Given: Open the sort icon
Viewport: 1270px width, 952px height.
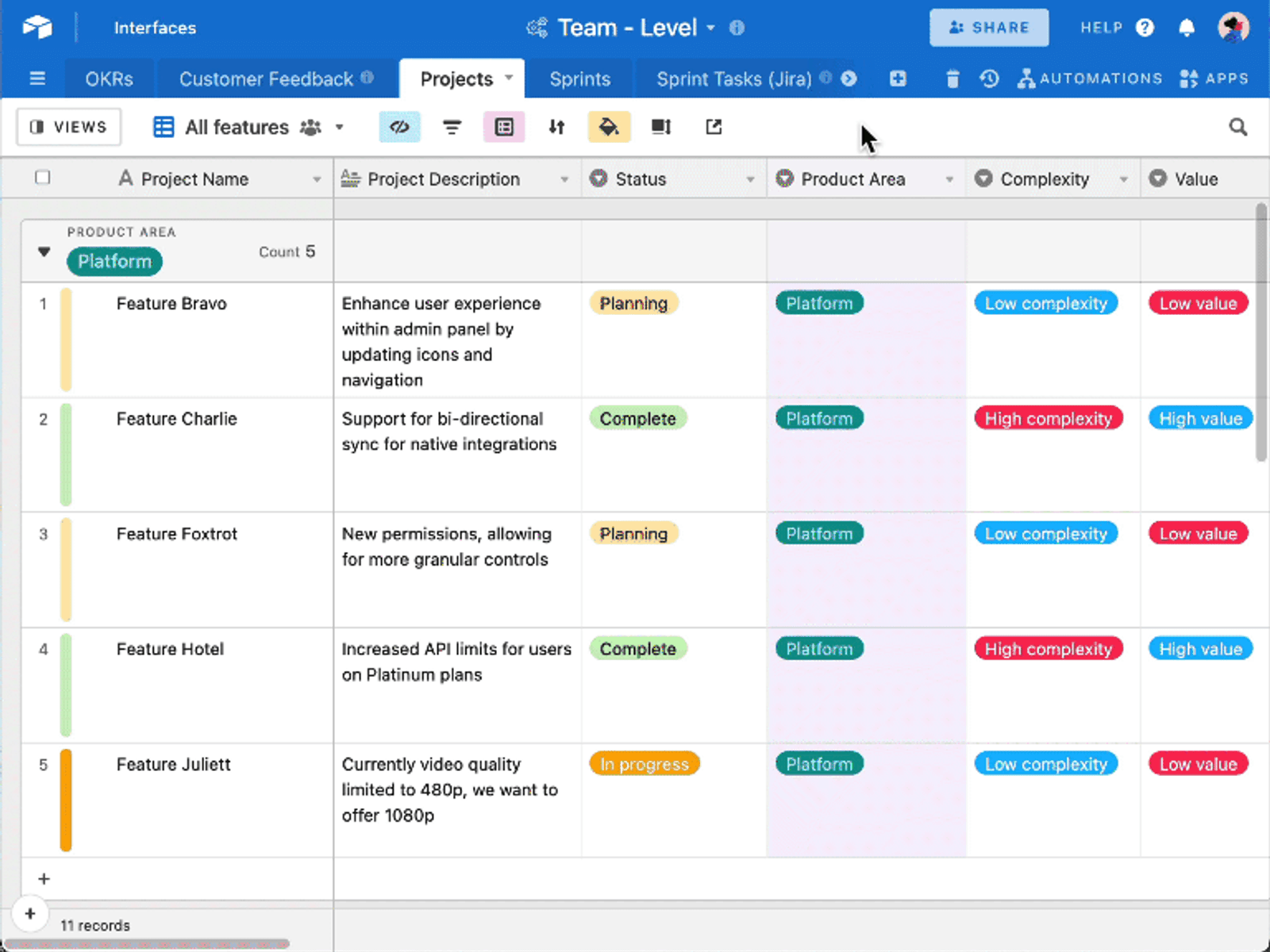Looking at the screenshot, I should pos(556,127).
